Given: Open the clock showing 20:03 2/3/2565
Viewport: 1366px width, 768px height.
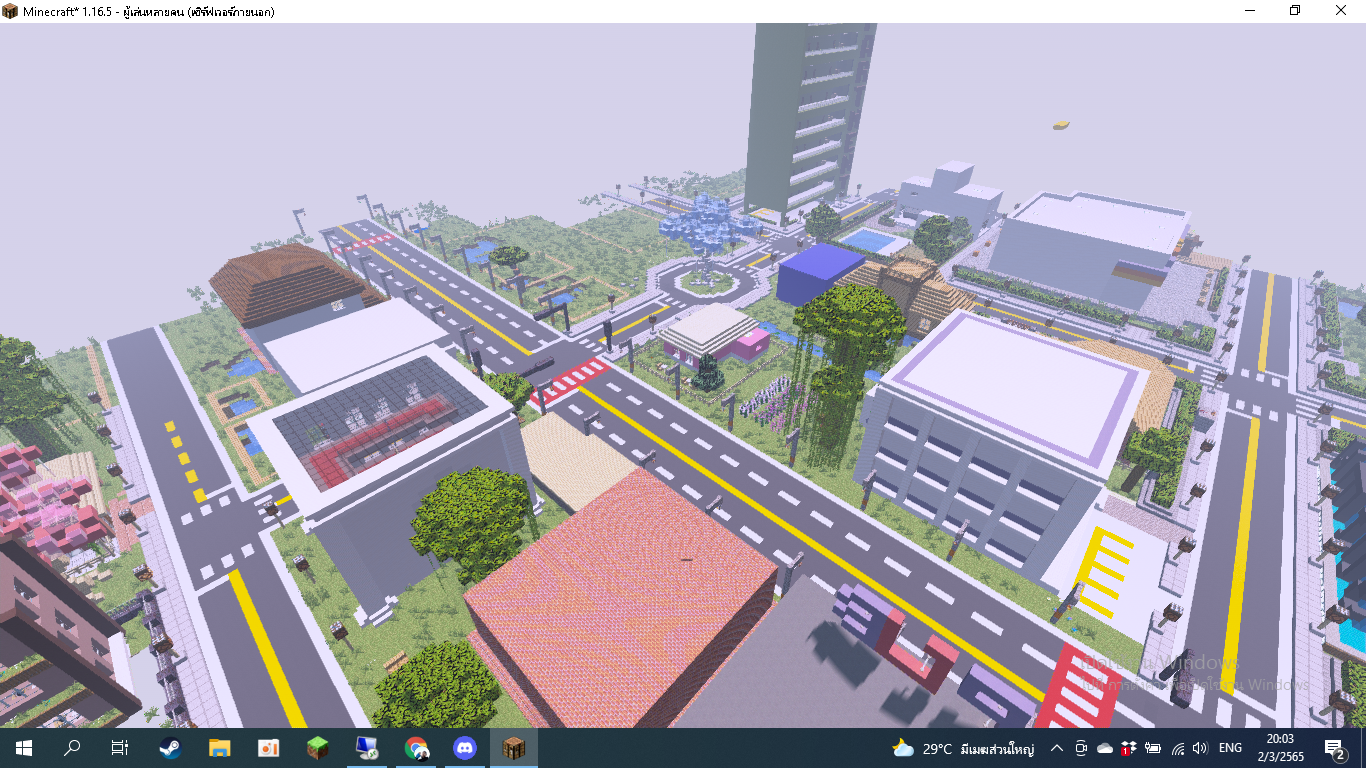Looking at the screenshot, I should pyautogui.click(x=1280, y=748).
